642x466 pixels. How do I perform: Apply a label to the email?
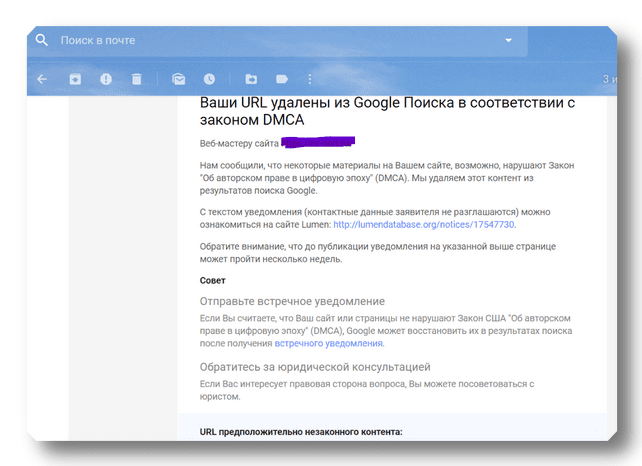point(282,79)
